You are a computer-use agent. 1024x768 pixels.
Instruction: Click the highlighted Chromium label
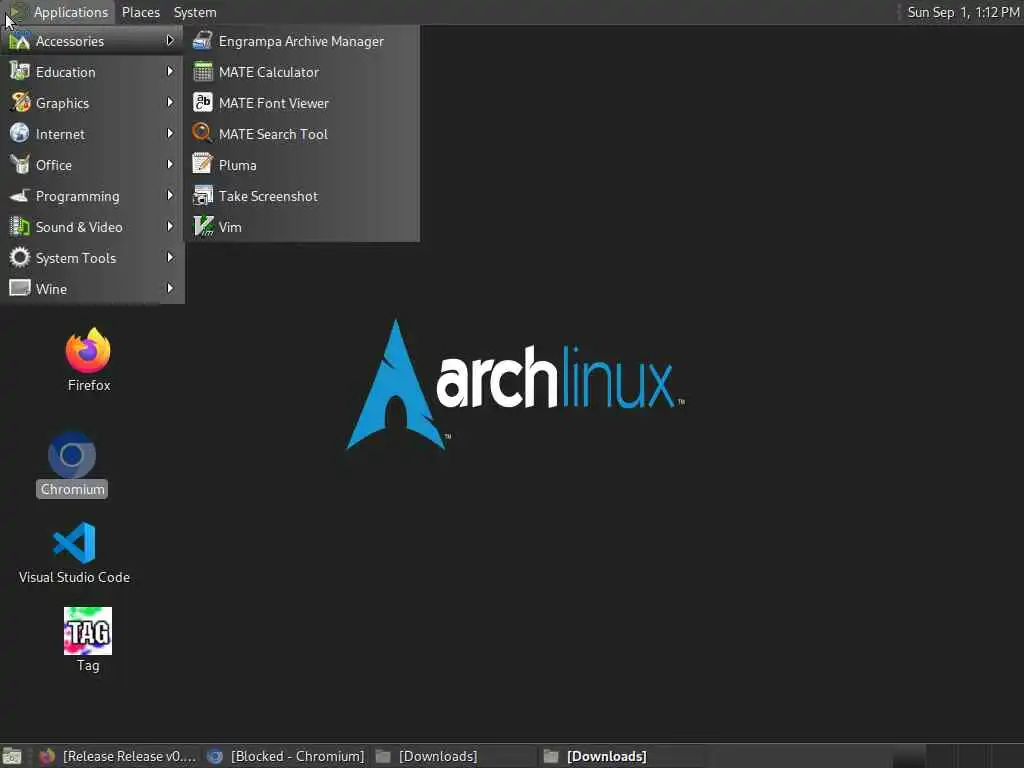tap(72, 489)
